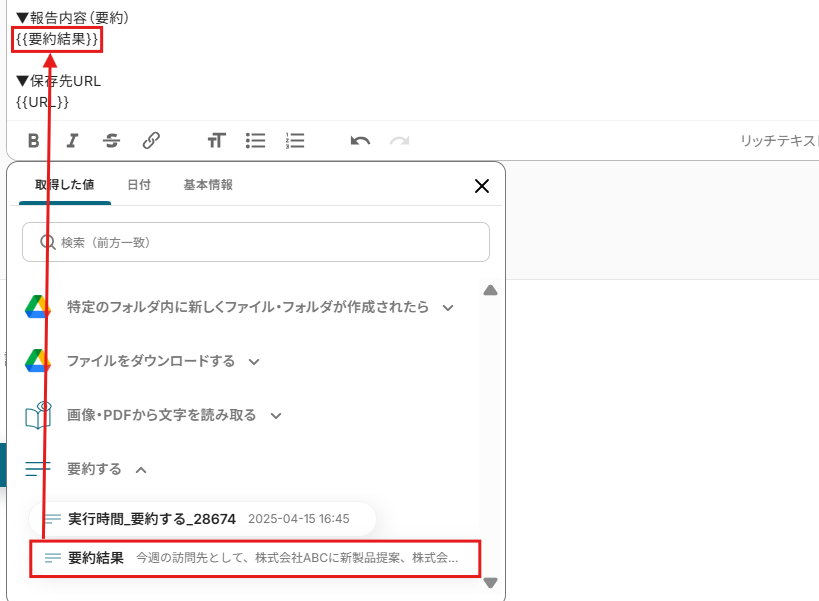The width and height of the screenshot is (819, 601).
Task: Click the ▼保存先URL heading text
Action: (x=58, y=81)
